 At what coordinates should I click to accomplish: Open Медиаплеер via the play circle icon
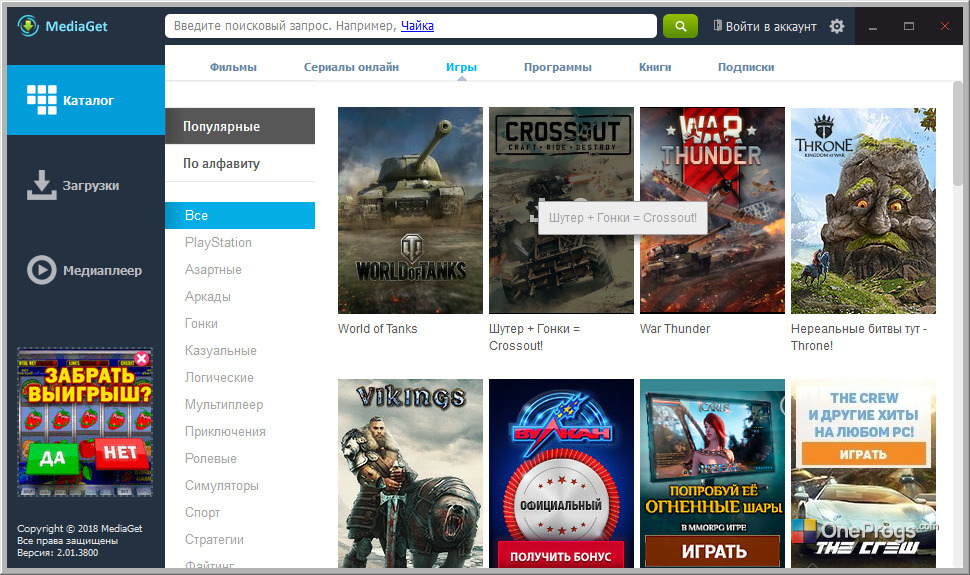point(41,270)
